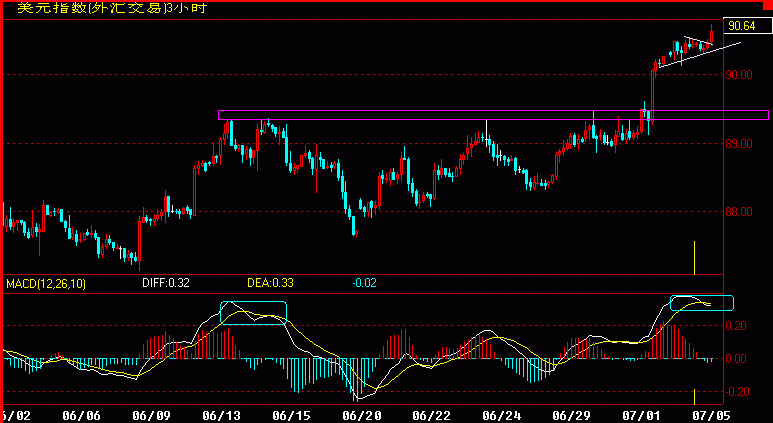Click the -0.20 MACD axis label
The image size is (773, 423).
736,391
